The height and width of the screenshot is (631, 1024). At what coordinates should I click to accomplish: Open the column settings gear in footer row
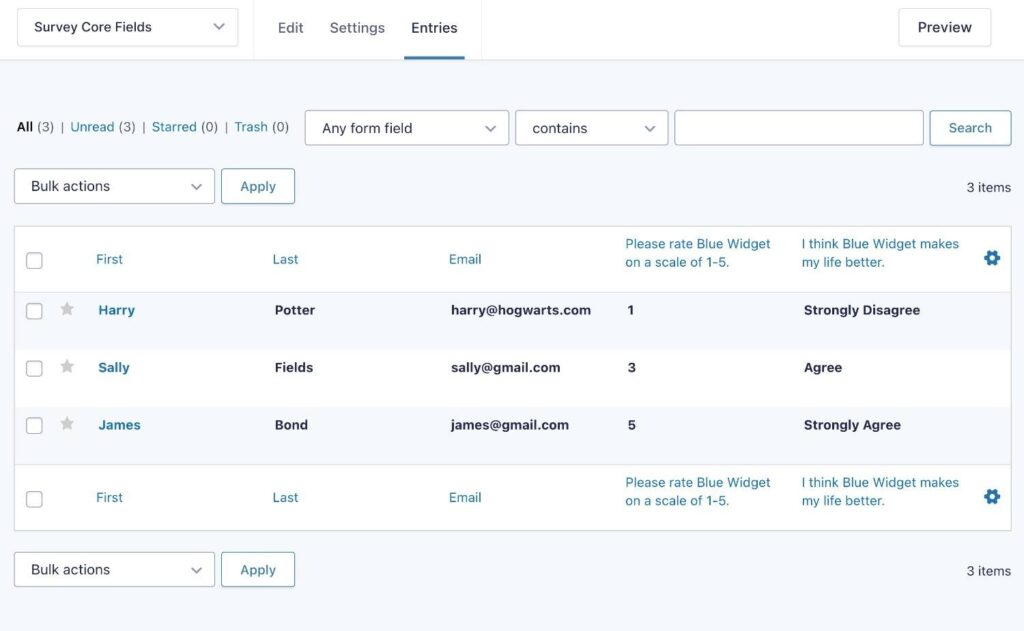click(991, 495)
